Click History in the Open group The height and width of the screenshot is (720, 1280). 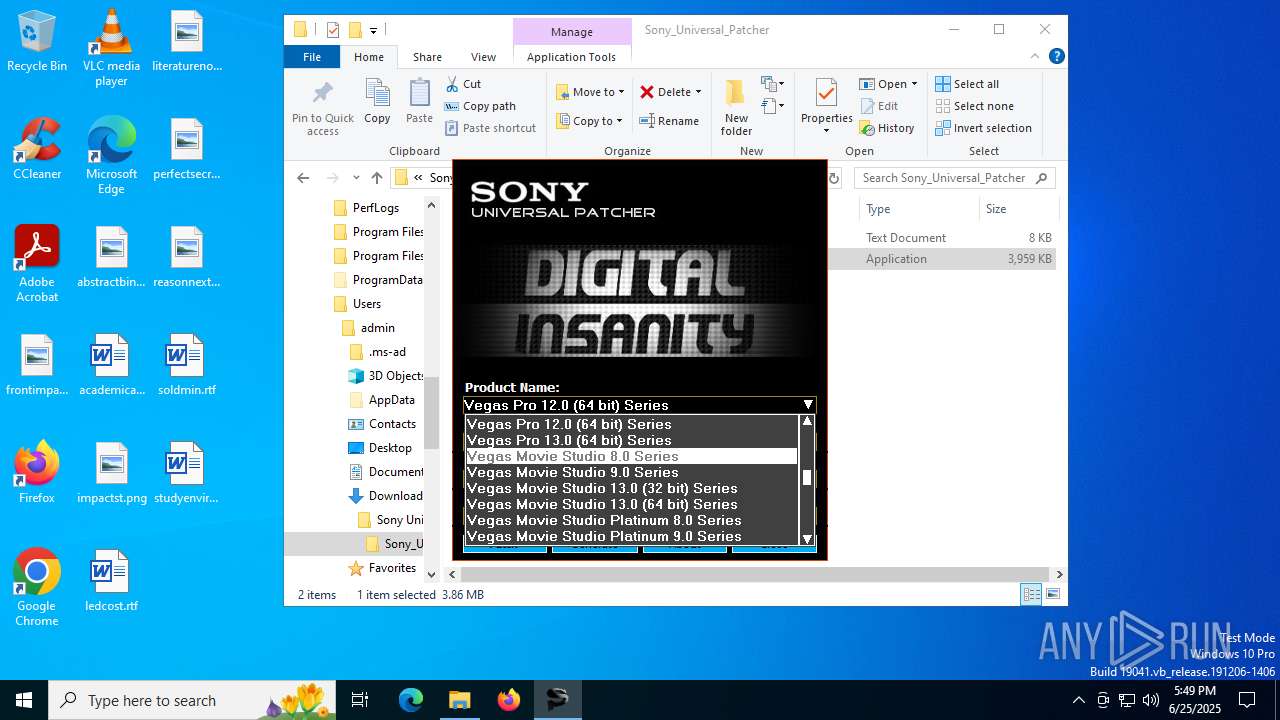(887, 128)
